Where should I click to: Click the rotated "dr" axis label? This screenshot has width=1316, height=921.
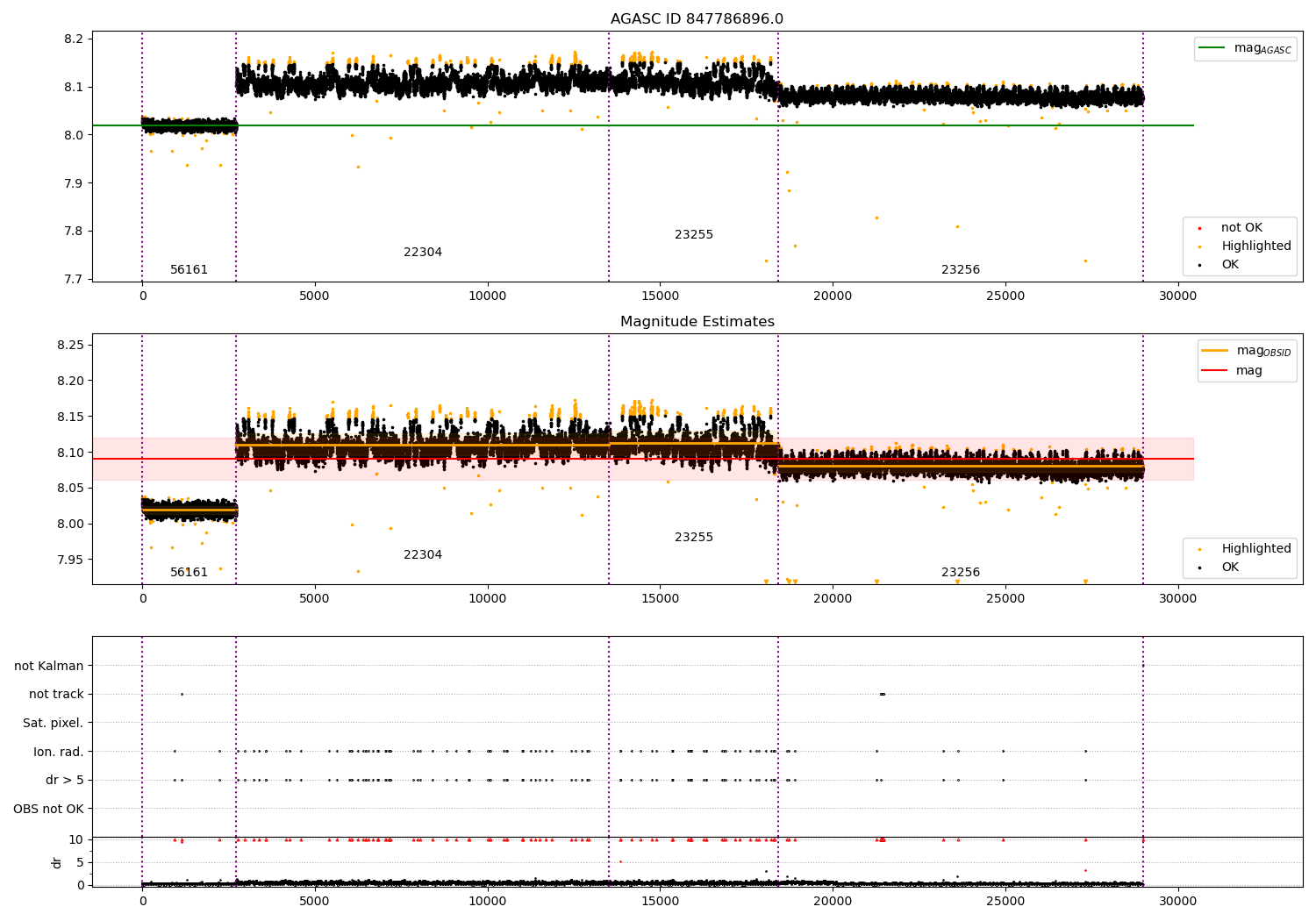click(x=57, y=862)
